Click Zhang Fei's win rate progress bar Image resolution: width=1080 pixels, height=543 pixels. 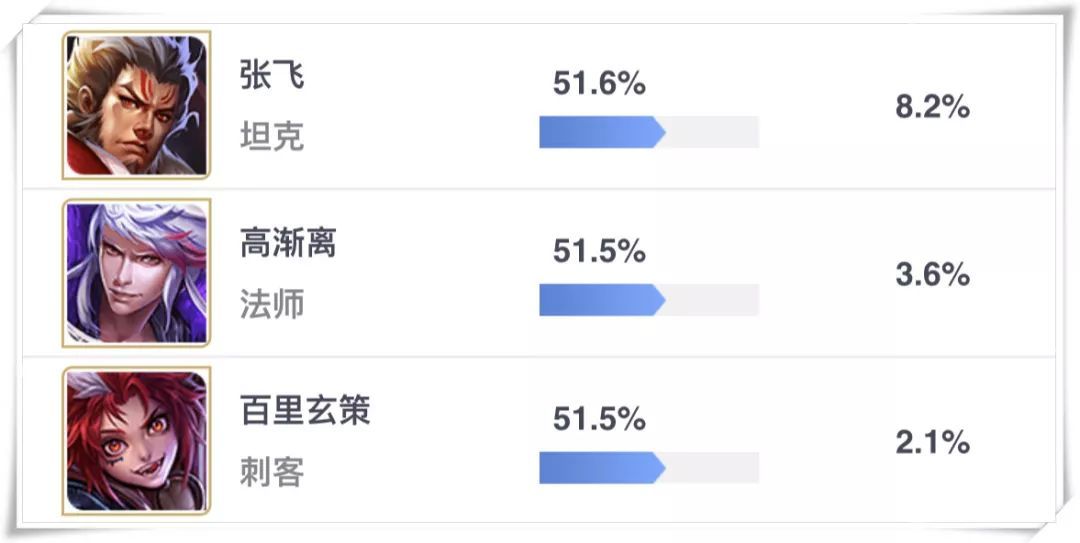(x=649, y=132)
